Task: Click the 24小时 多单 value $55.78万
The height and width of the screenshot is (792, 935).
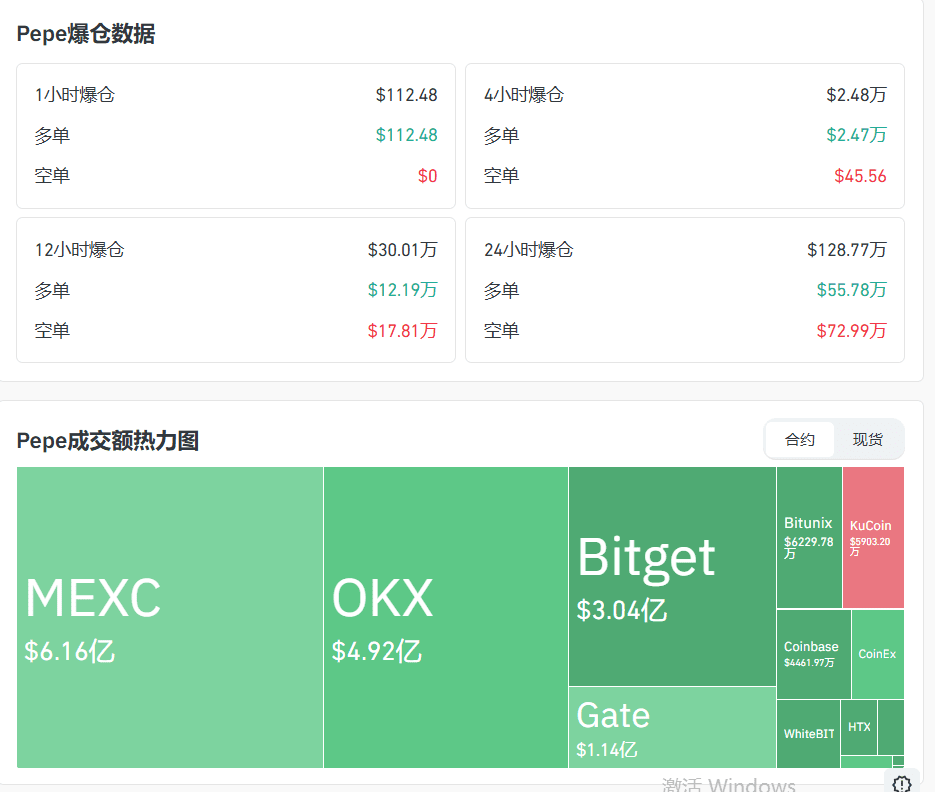Action: coord(852,290)
